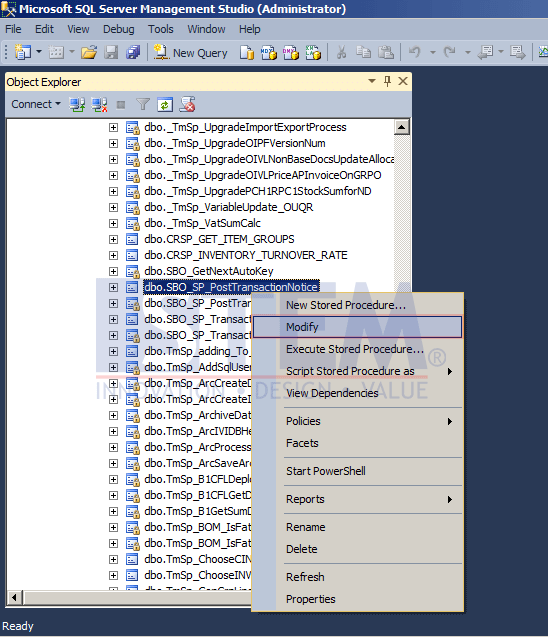Image resolution: width=548 pixels, height=637 pixels.
Task: Open the Object Explorer window position dropdown
Action: point(372,81)
